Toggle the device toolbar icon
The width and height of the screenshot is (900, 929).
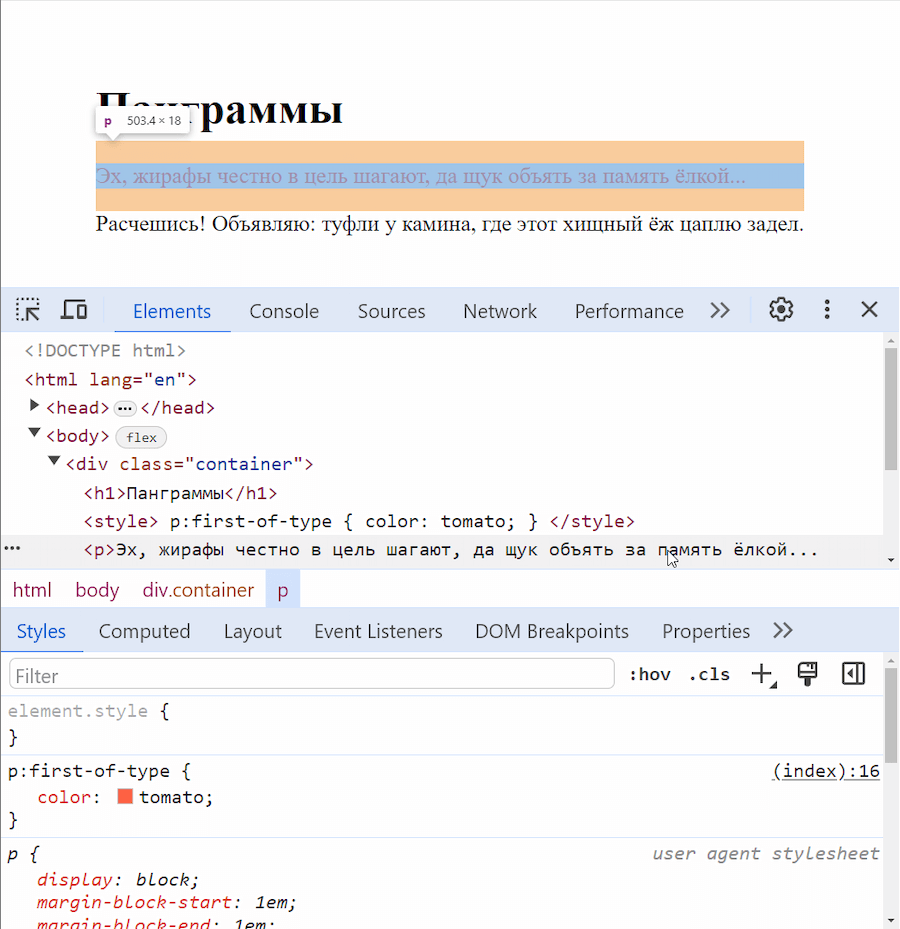click(74, 310)
